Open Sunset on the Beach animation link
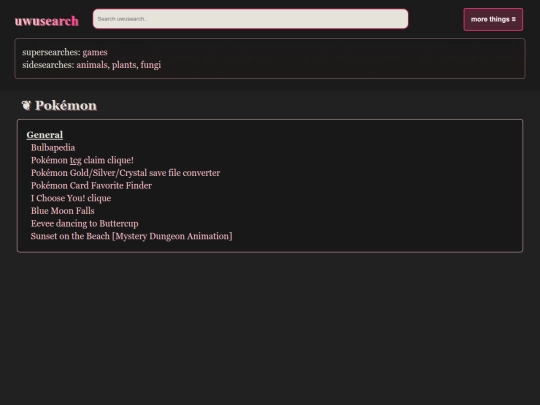This screenshot has width=540, height=405. point(132,236)
